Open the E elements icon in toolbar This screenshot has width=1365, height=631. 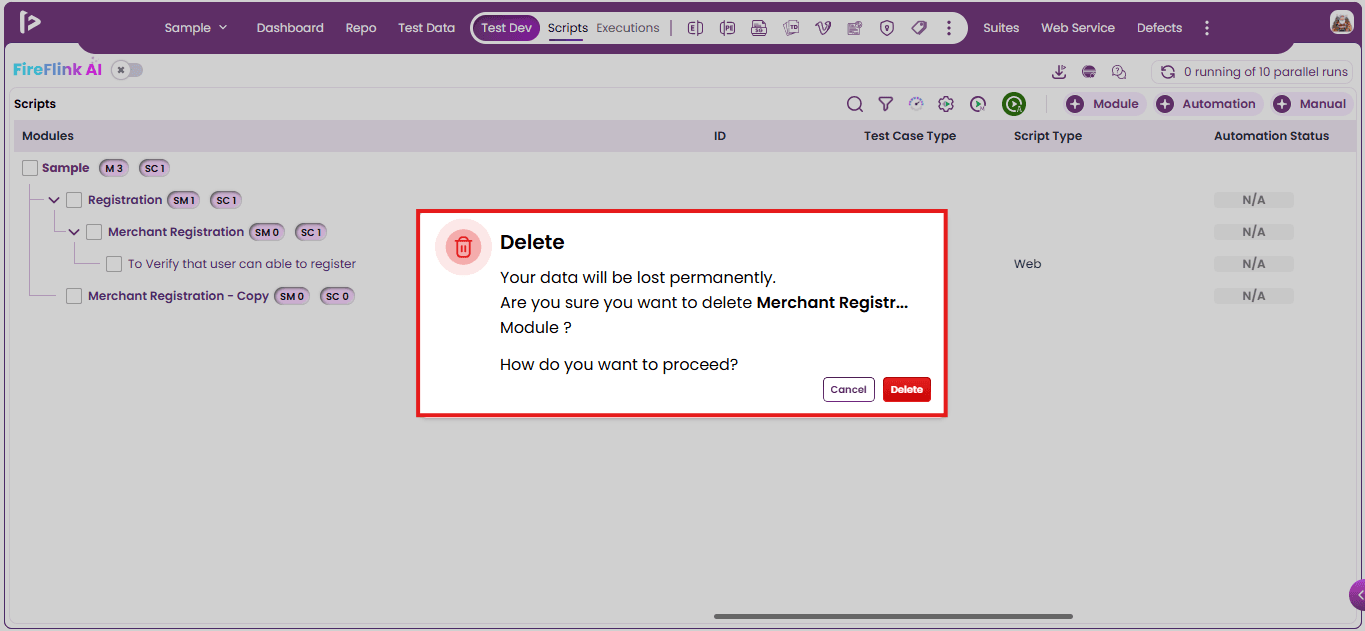696,28
